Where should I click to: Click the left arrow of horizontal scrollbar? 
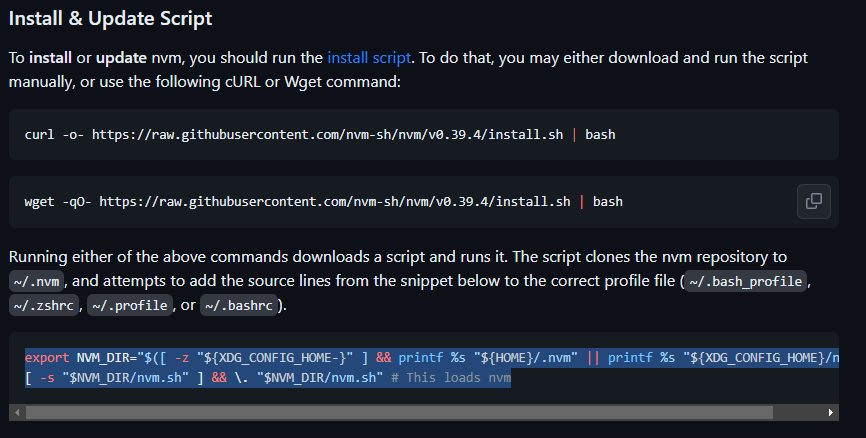17,413
